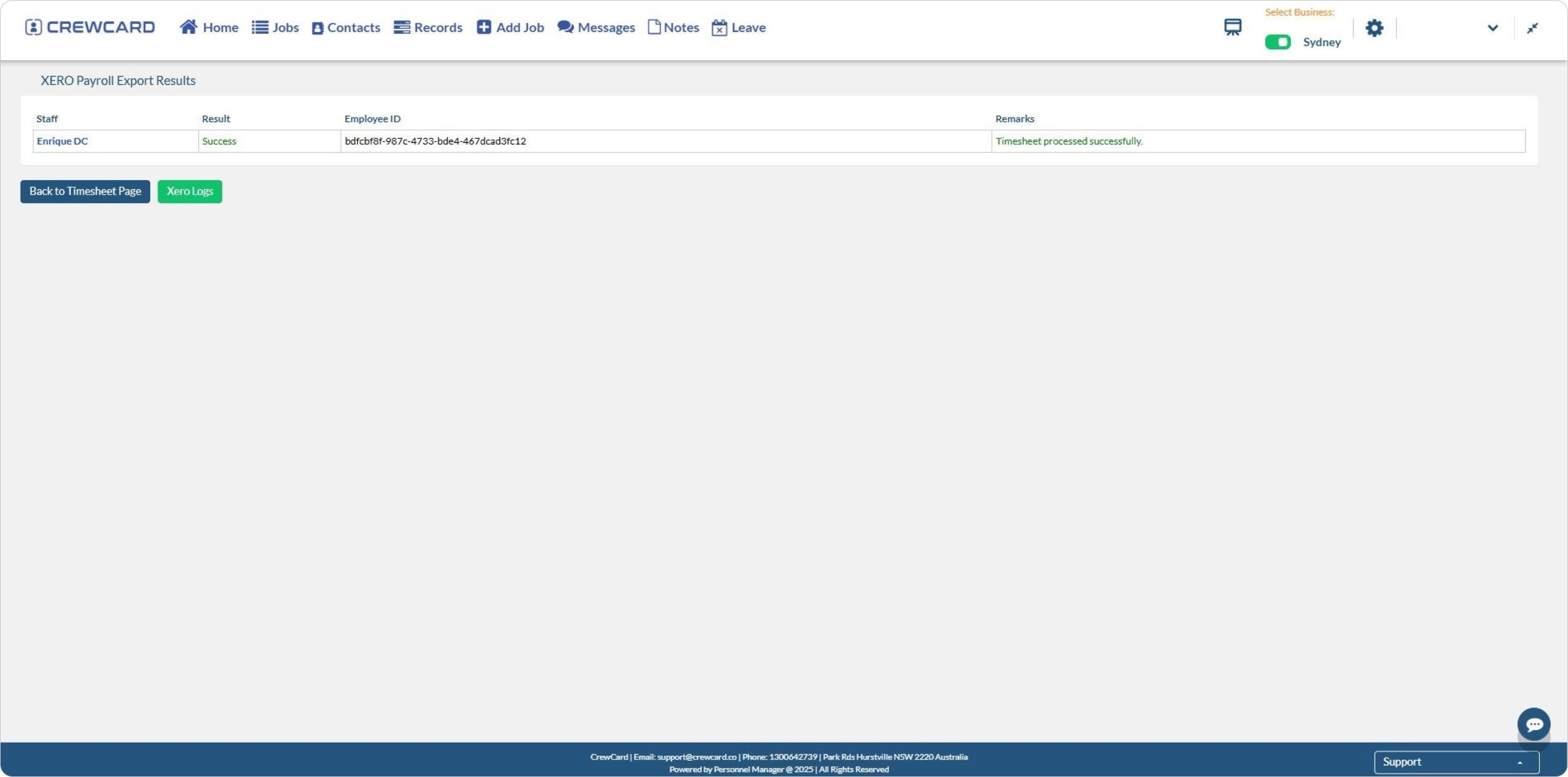Image resolution: width=1568 pixels, height=777 pixels.
Task: Open the Jobs list icon
Action: [260, 28]
